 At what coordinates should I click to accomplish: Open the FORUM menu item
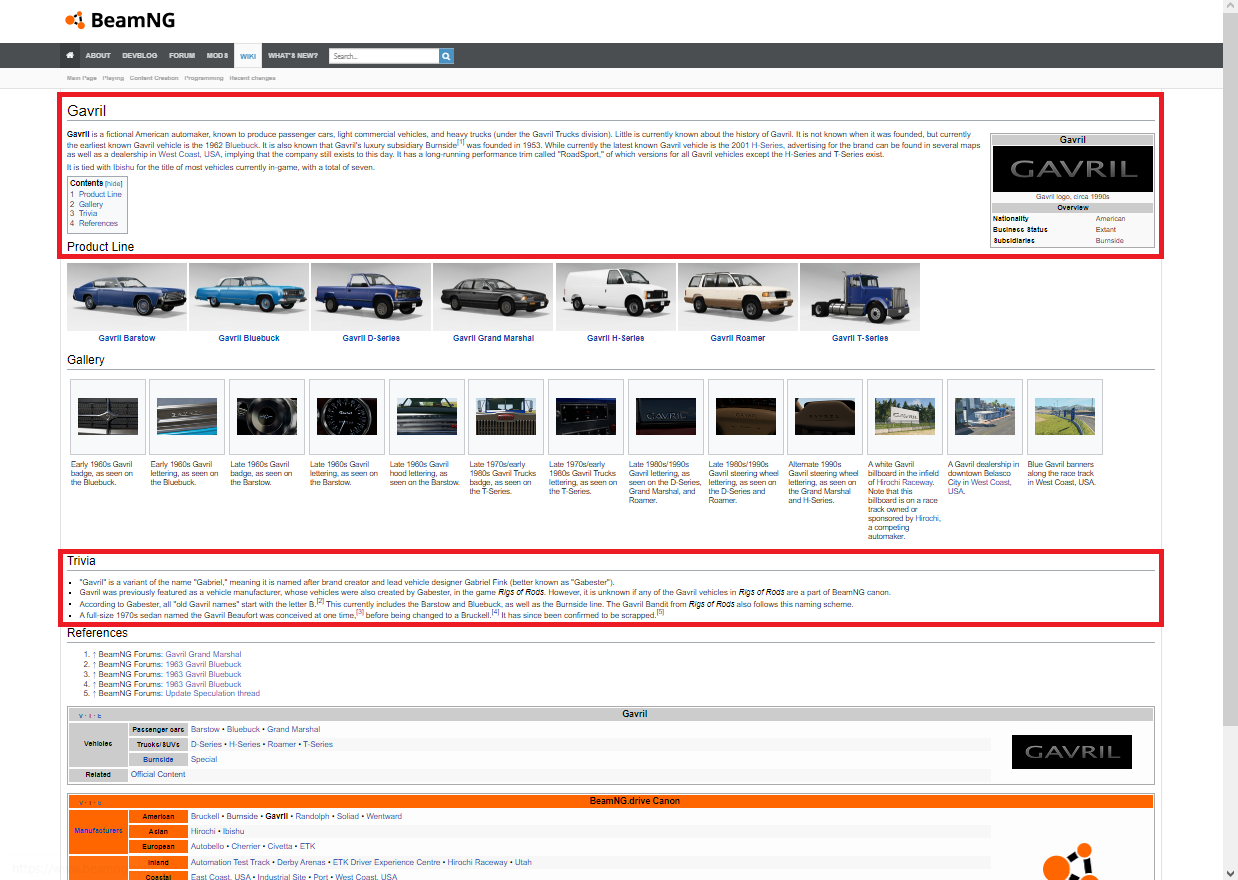[182, 56]
